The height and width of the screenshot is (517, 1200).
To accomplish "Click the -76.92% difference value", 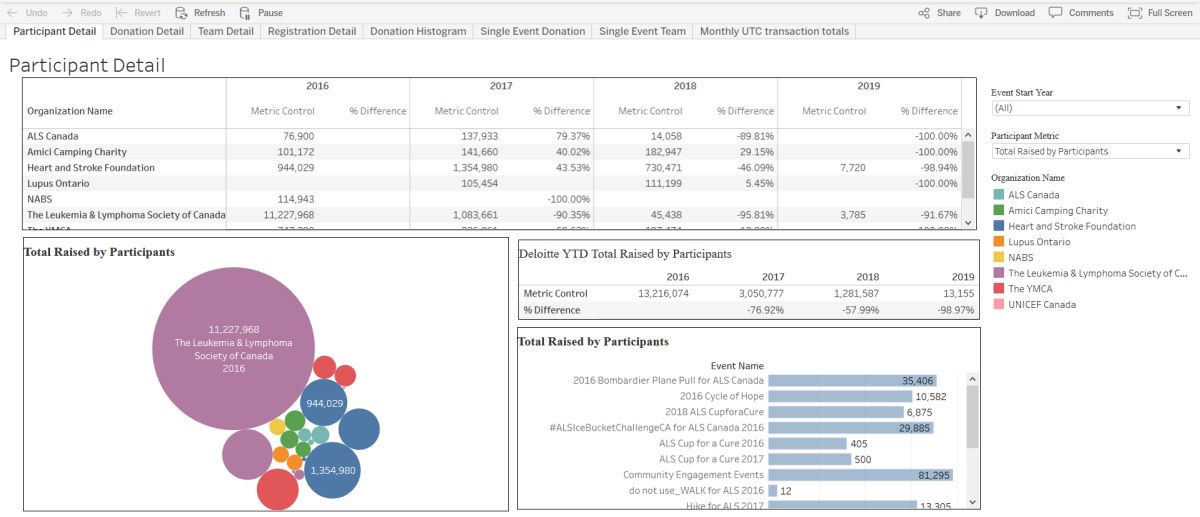I will click(764, 310).
